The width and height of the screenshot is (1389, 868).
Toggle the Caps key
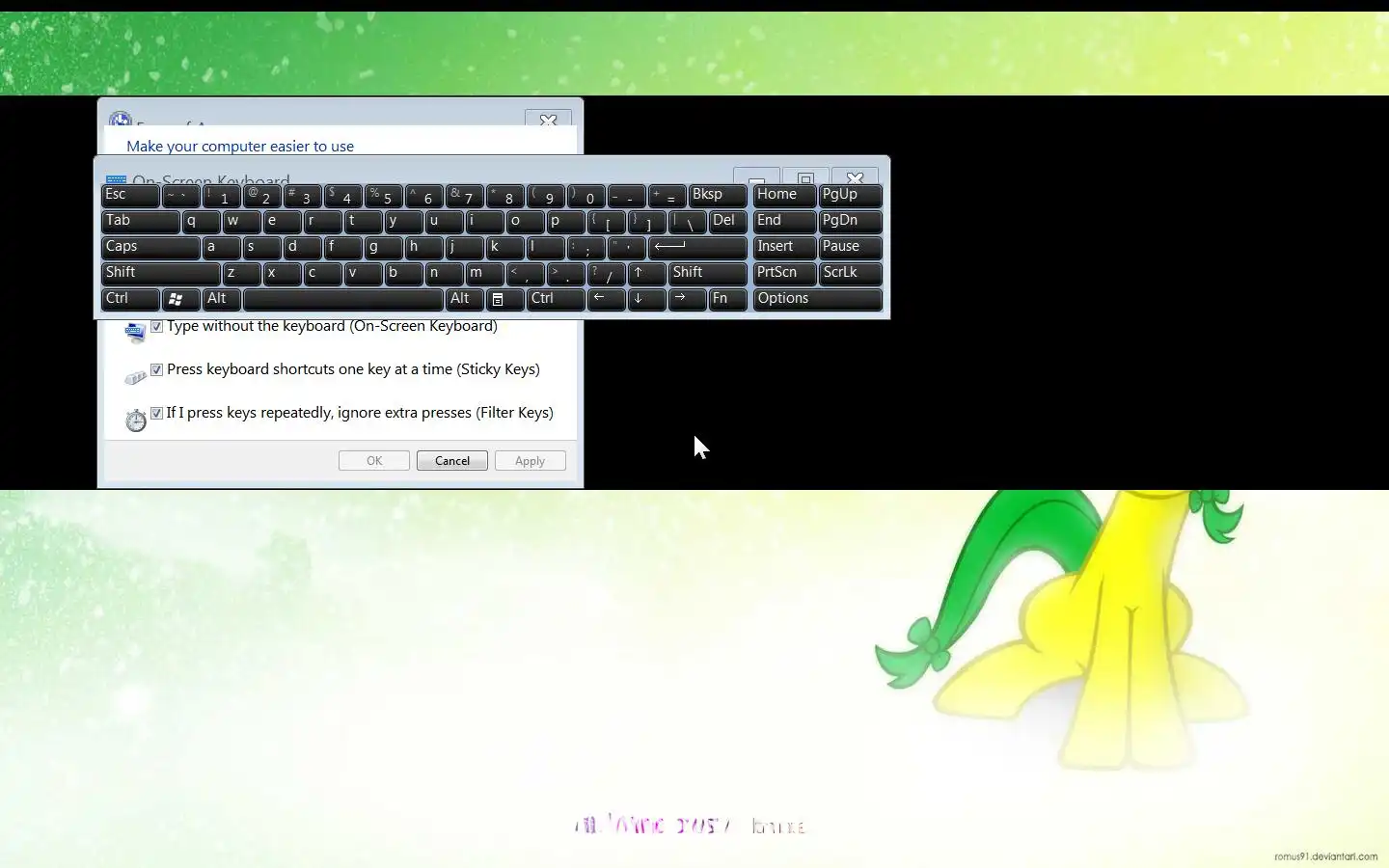tap(150, 248)
